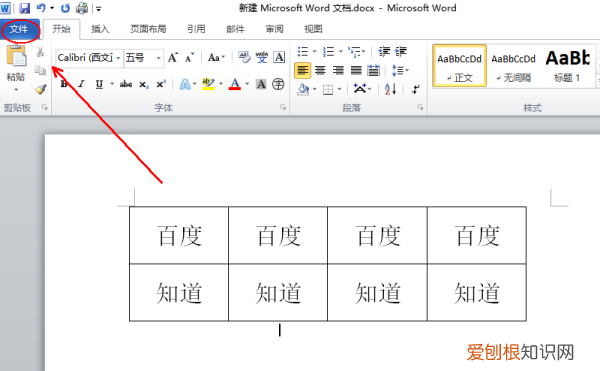Click the Text Effects glowing A icon
This screenshot has width=600, height=371.
click(185, 84)
